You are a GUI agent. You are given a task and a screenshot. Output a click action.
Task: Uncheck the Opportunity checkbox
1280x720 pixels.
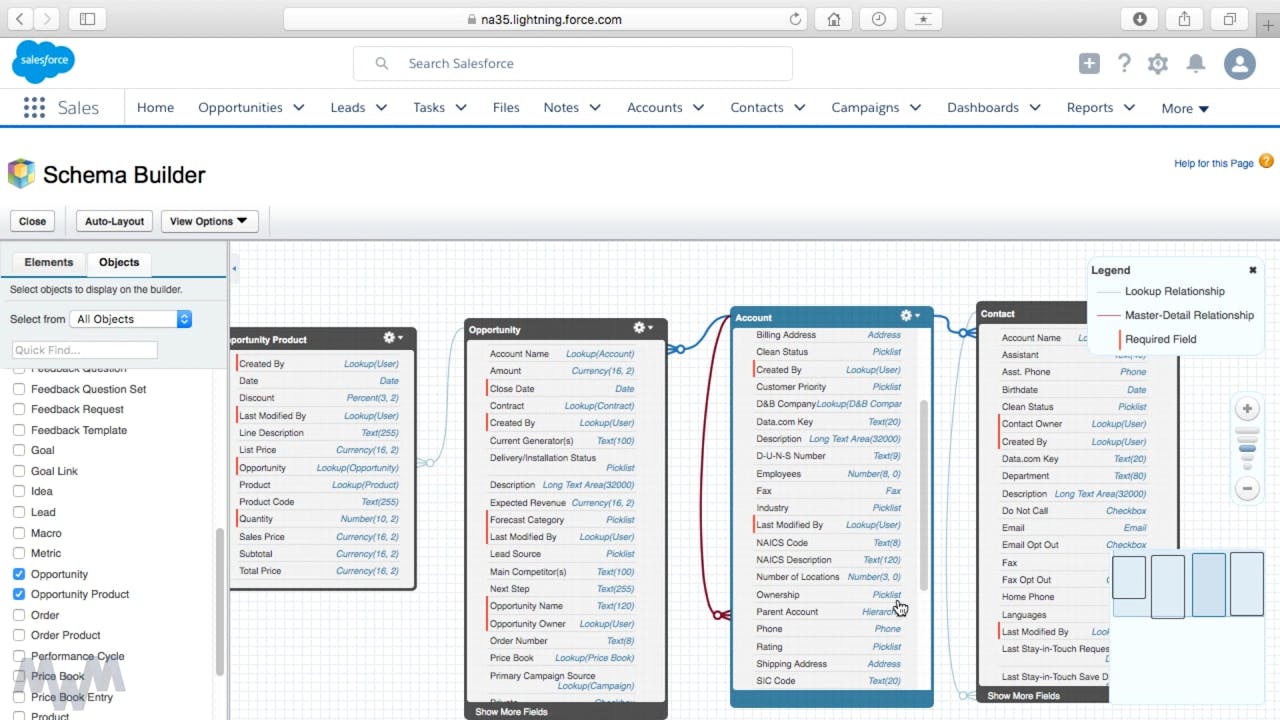click(x=19, y=574)
